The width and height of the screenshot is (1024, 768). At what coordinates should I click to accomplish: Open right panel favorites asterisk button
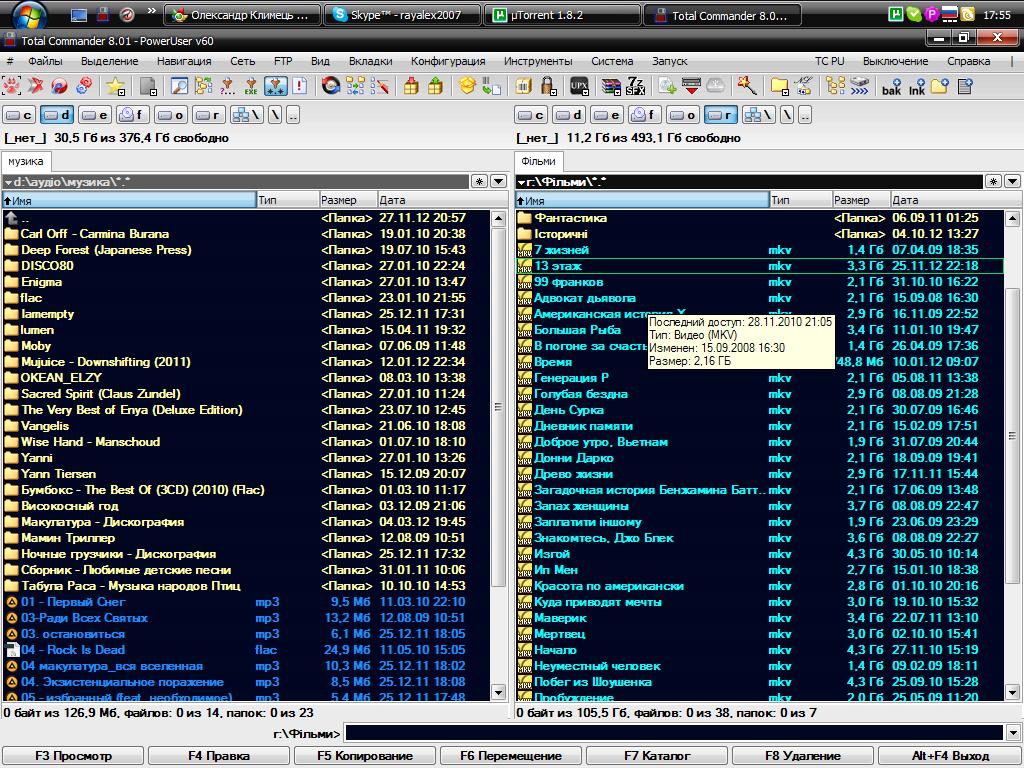point(993,182)
